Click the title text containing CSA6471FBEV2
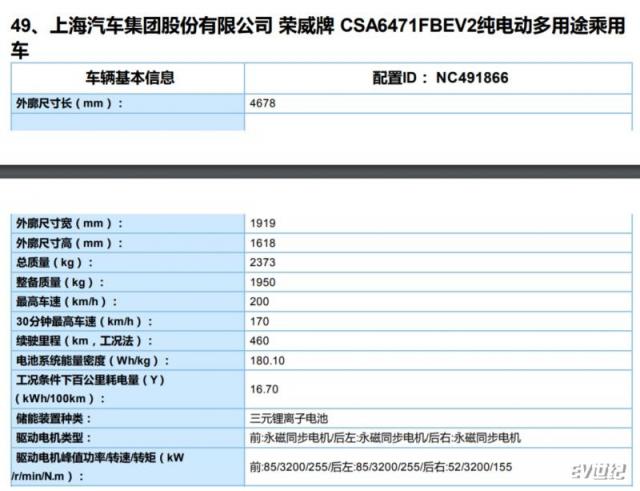640x491 pixels. tap(318, 38)
